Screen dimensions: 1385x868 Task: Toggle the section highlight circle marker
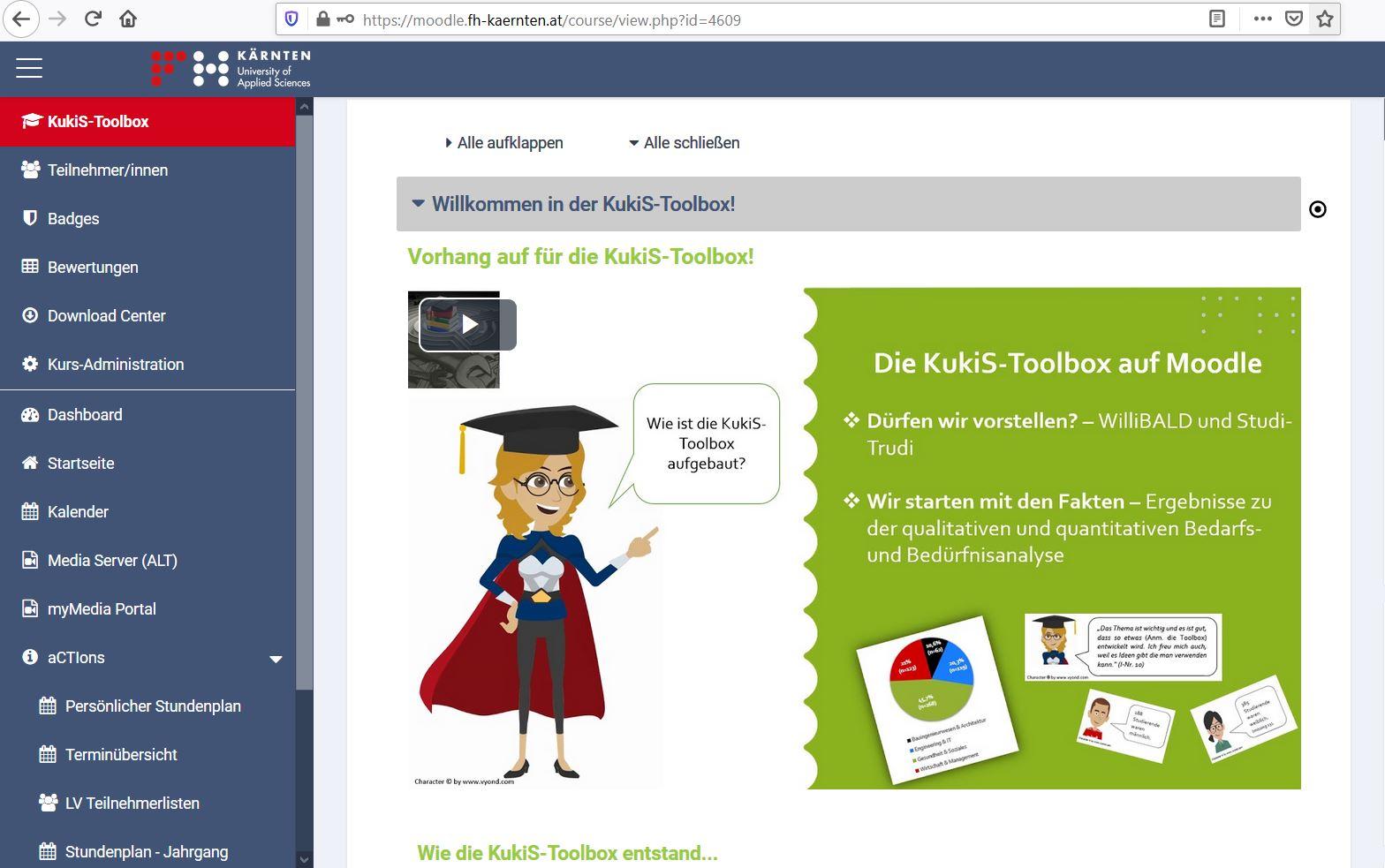pos(1317,209)
